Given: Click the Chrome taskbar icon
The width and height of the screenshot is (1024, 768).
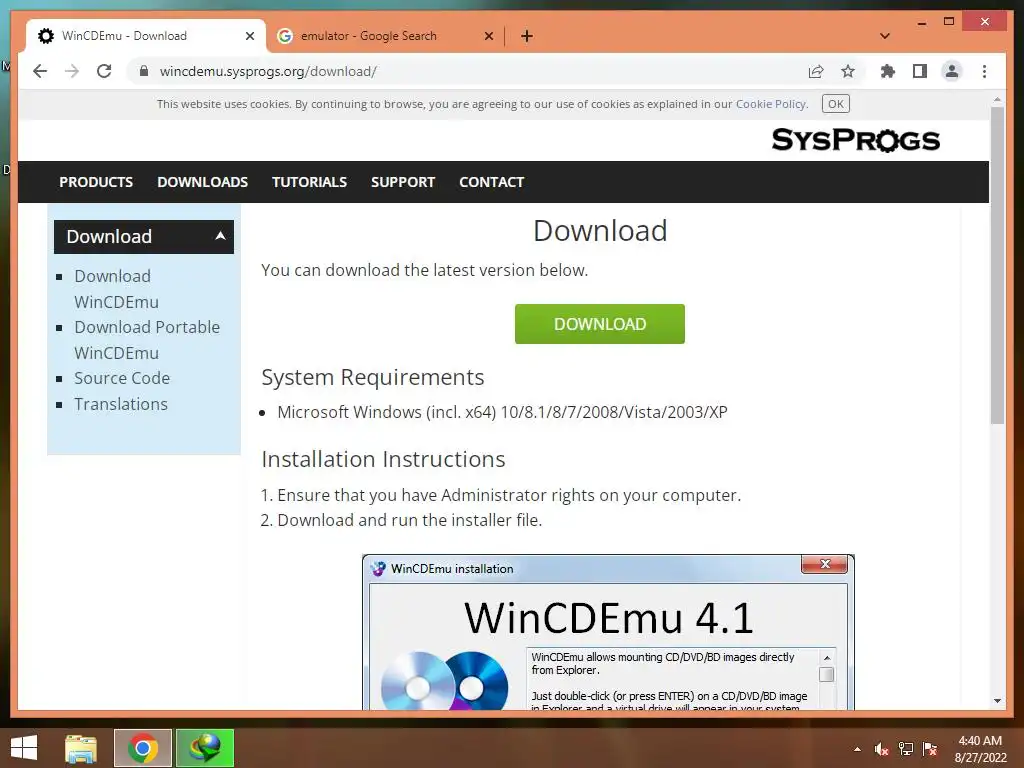Looking at the screenshot, I should pos(143,748).
